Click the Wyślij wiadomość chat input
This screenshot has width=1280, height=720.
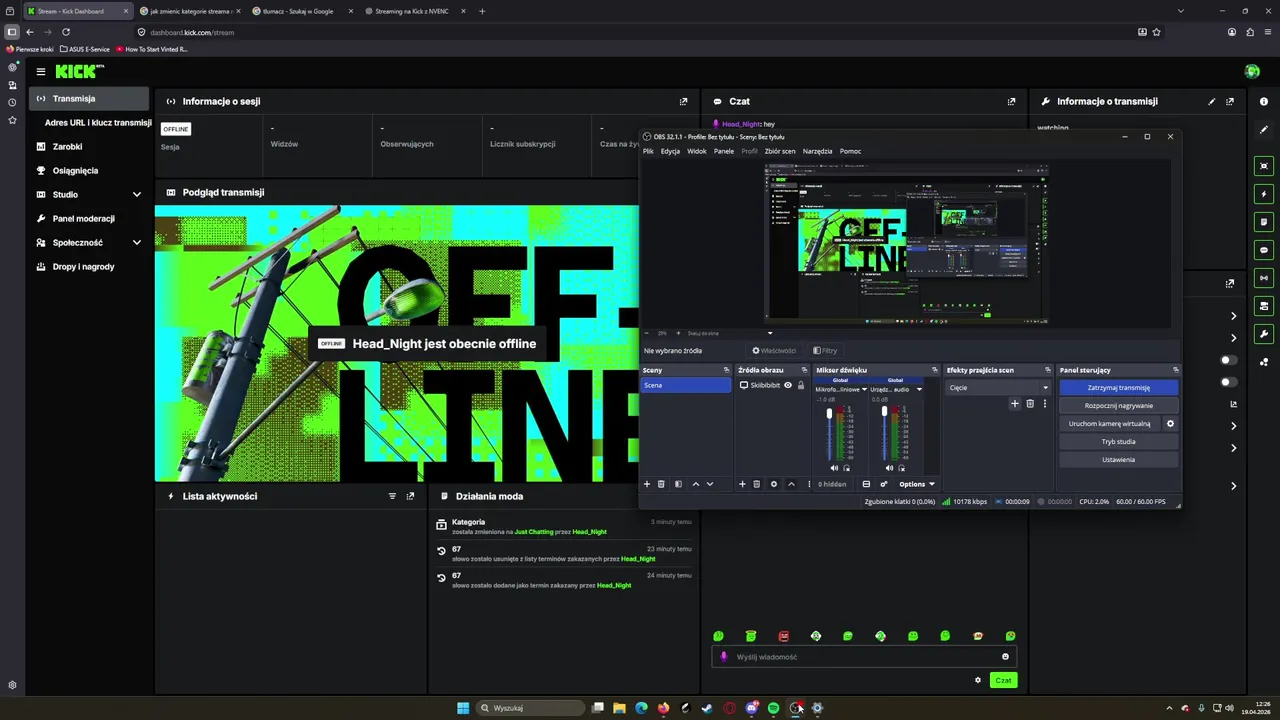pyautogui.click(x=864, y=657)
